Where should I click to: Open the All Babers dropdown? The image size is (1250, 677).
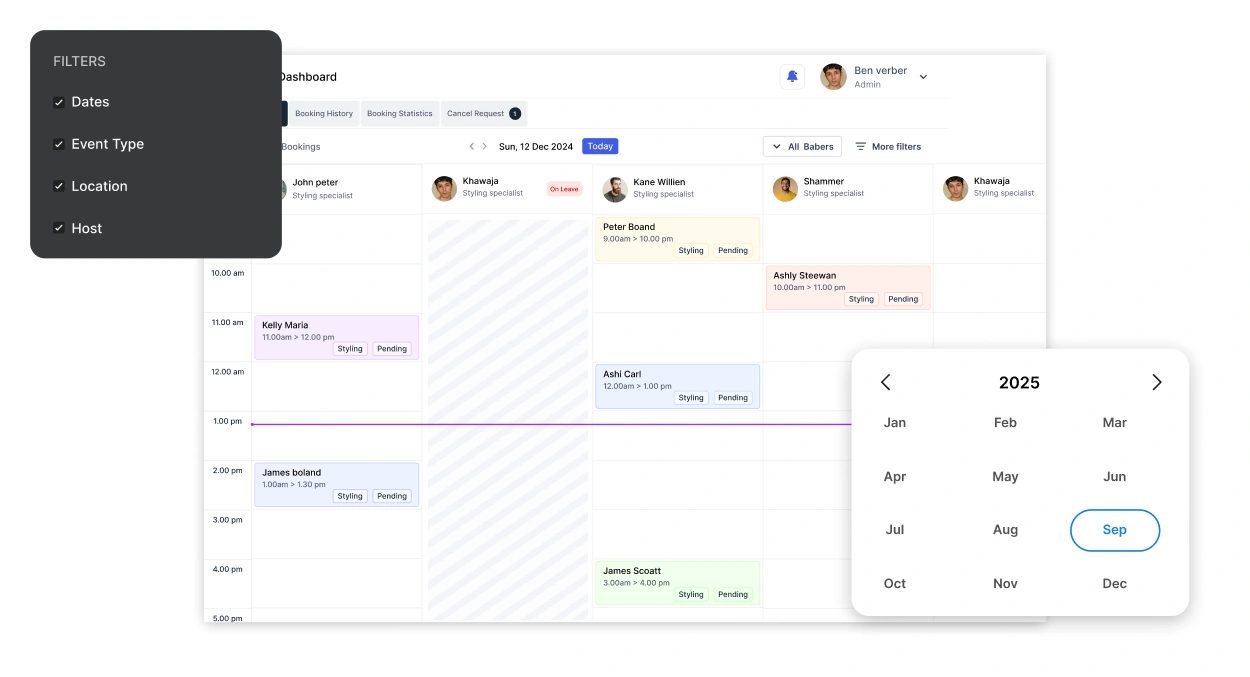[x=802, y=147]
